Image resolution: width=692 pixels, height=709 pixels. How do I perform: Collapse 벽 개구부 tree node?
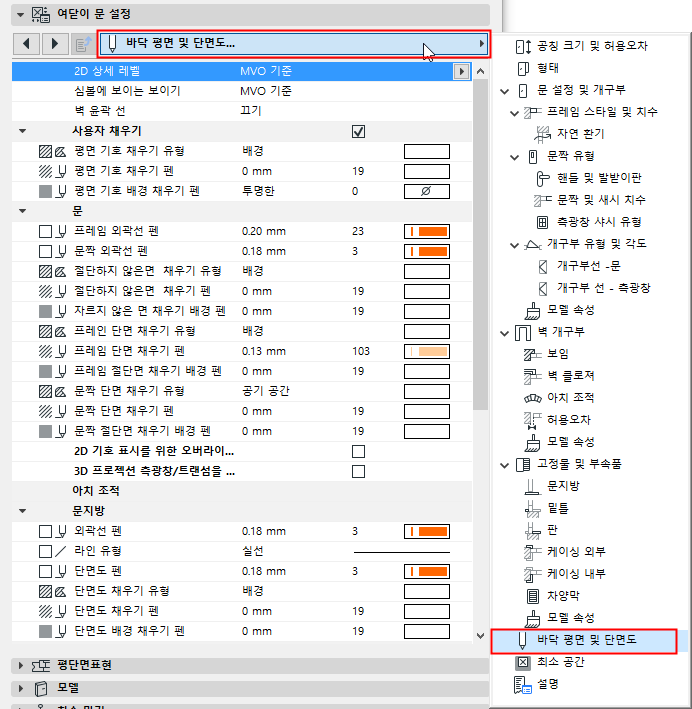click(505, 334)
